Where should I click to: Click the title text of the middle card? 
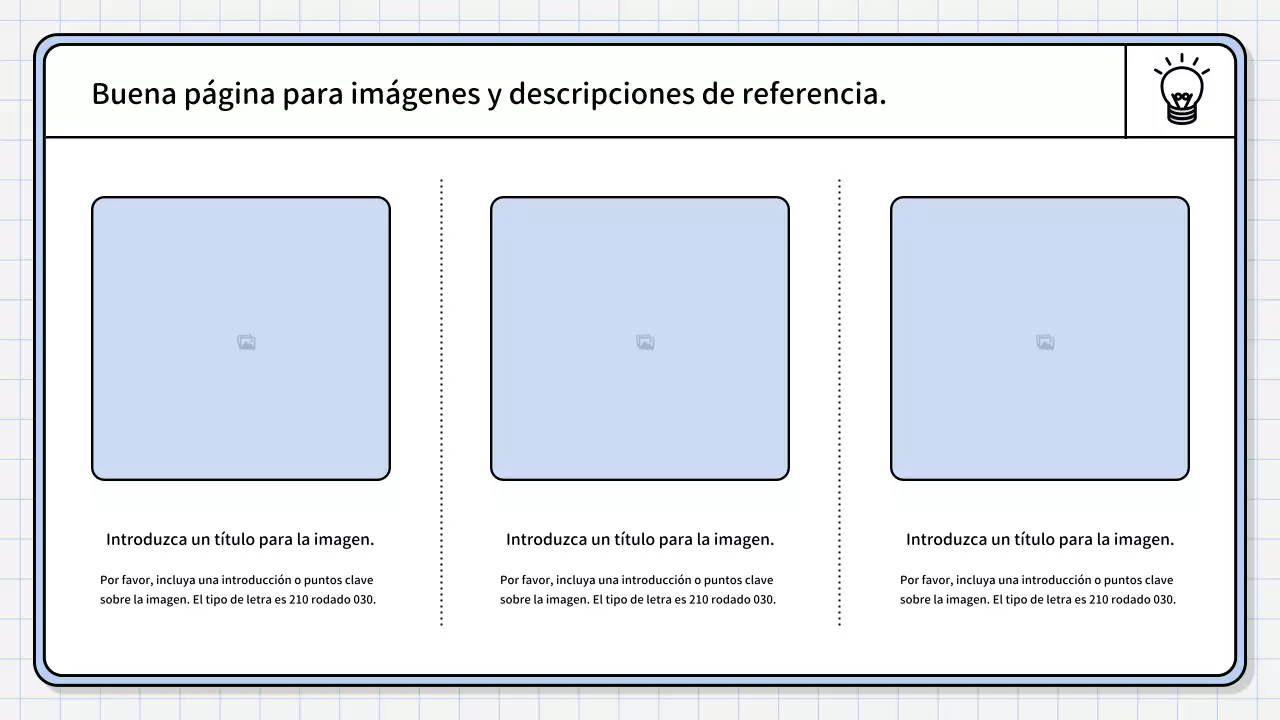pos(641,538)
